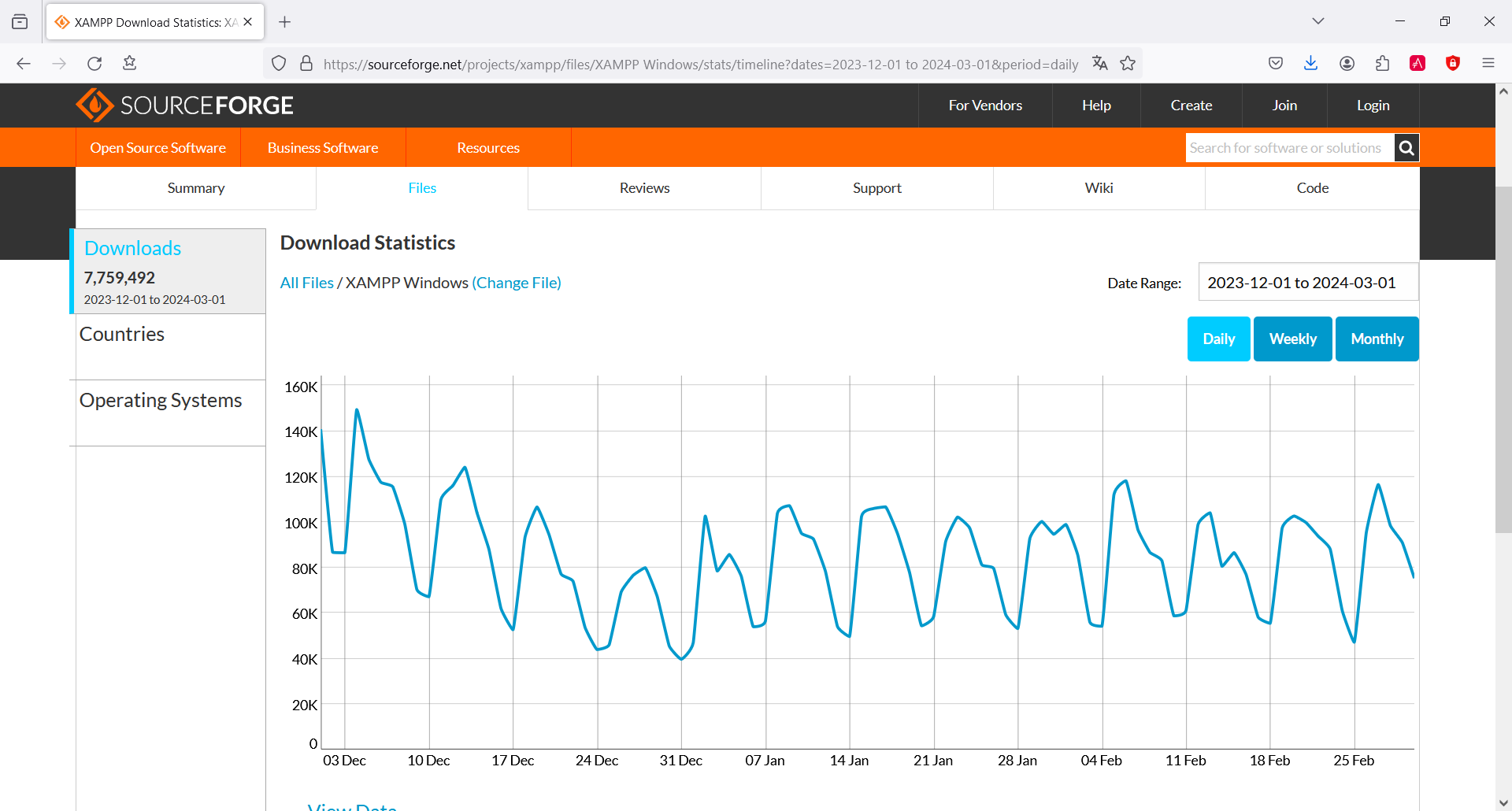Image resolution: width=1512 pixels, height=811 pixels.
Task: Bookmark this page with star icon
Action: [x=1128, y=64]
